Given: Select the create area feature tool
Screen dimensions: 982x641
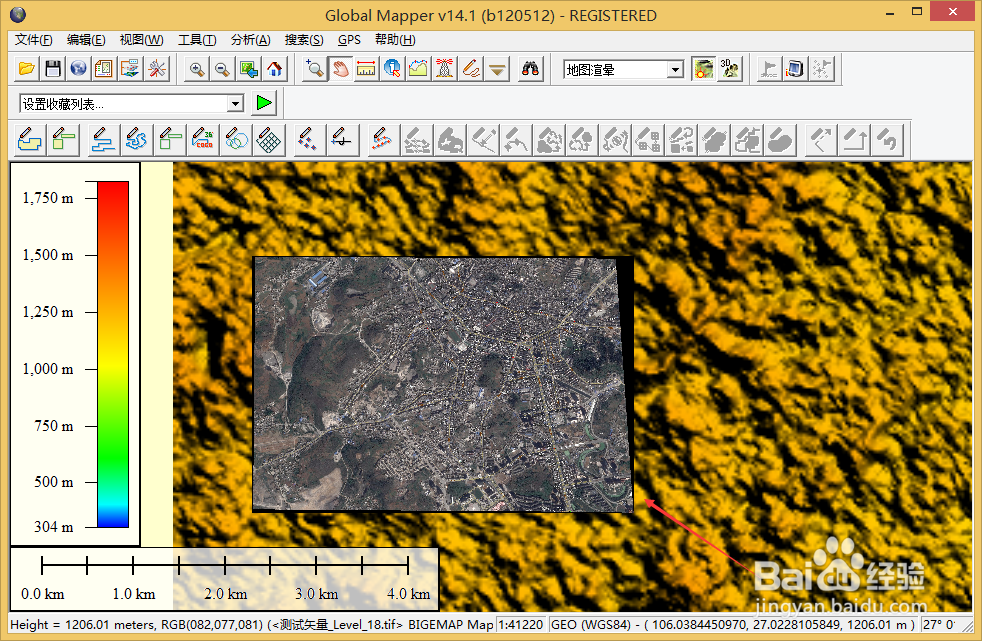Looking at the screenshot, I should 29,140.
